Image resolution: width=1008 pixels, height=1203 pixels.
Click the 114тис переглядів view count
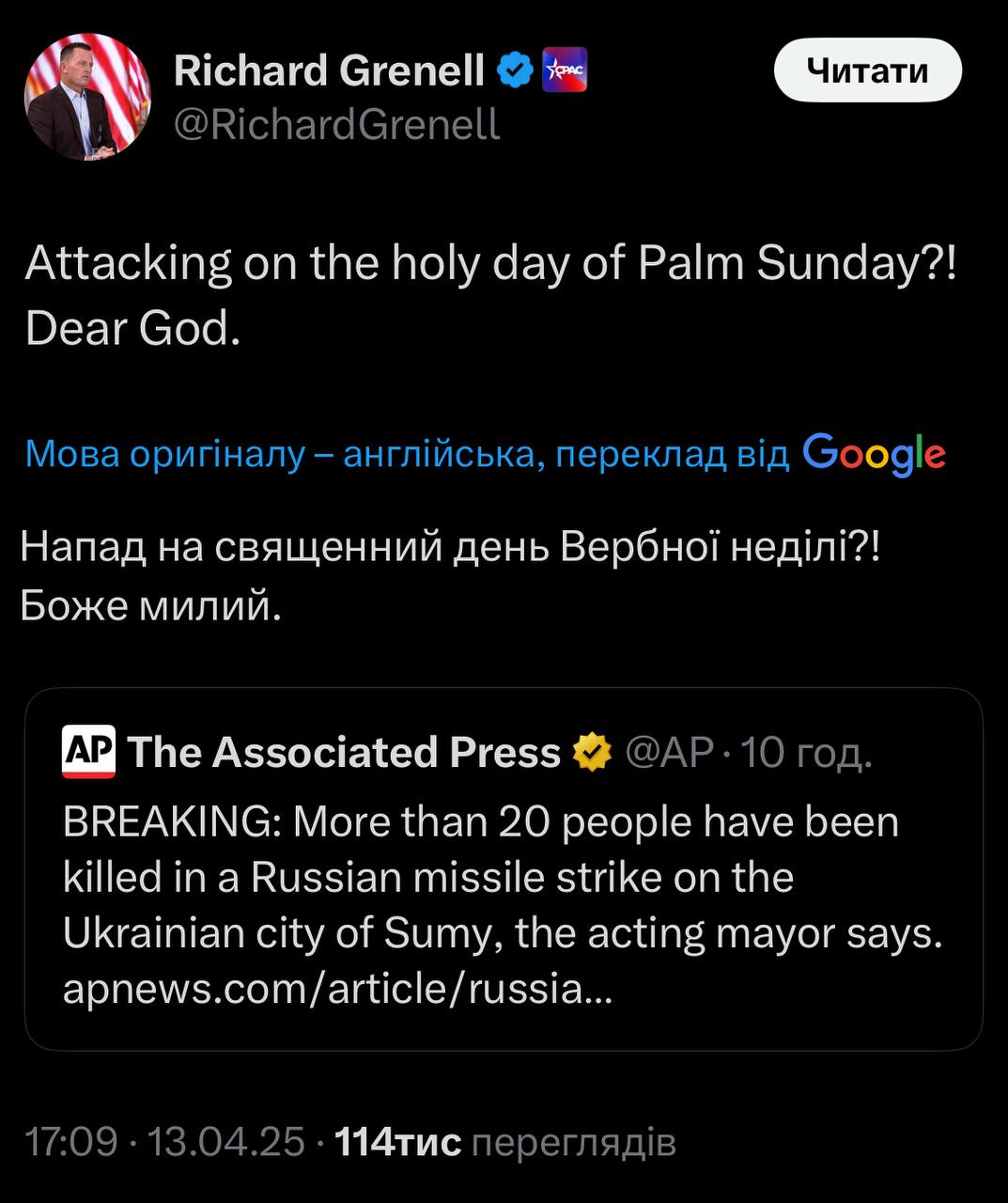click(504, 1142)
